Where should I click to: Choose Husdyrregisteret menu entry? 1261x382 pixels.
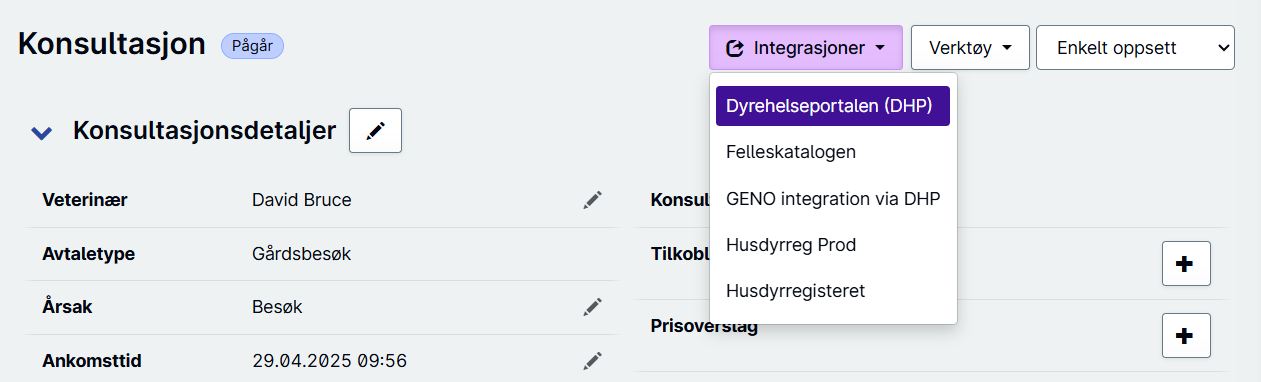coord(796,290)
